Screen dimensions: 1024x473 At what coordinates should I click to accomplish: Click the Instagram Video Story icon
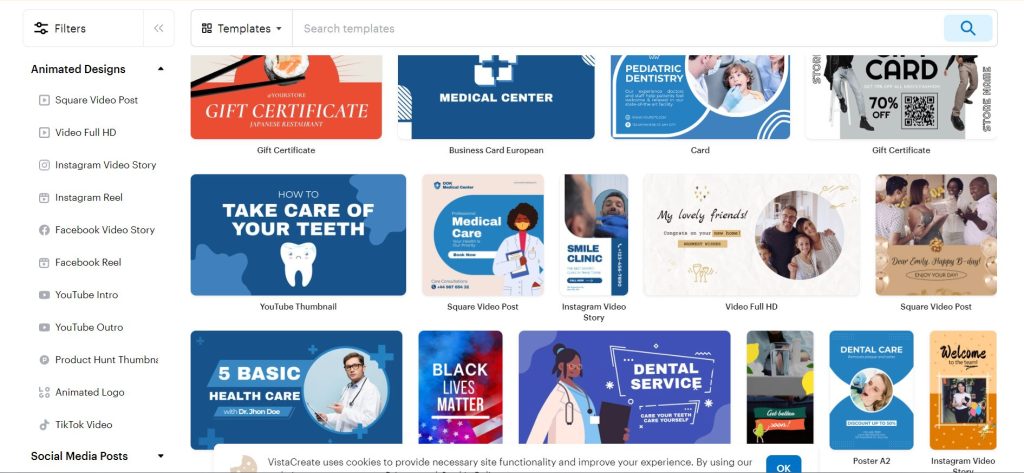tap(44, 165)
